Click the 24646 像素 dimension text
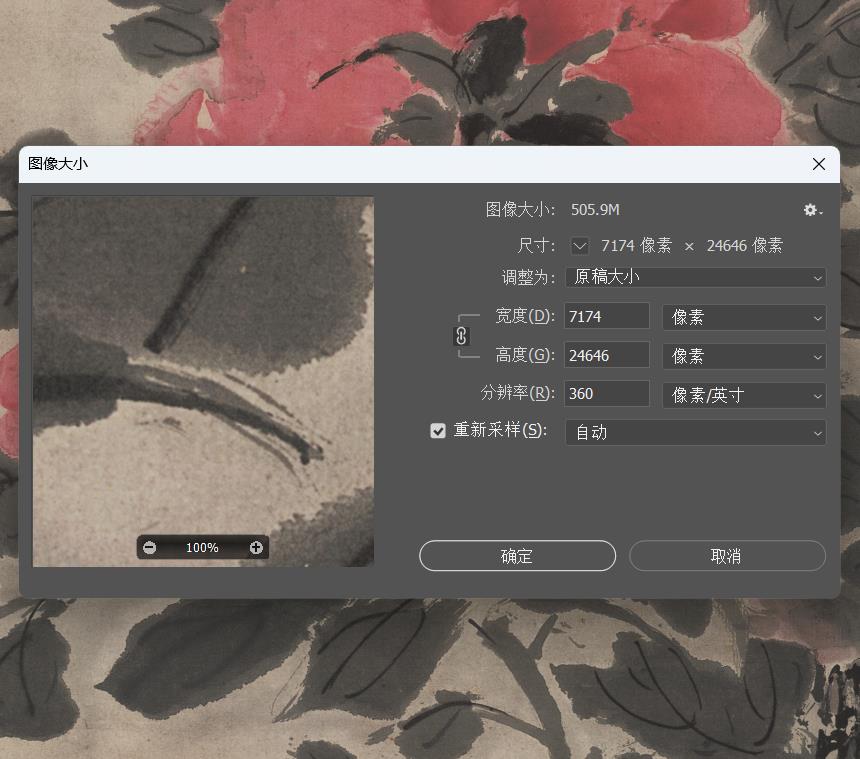Image resolution: width=860 pixels, height=759 pixels. tap(744, 245)
